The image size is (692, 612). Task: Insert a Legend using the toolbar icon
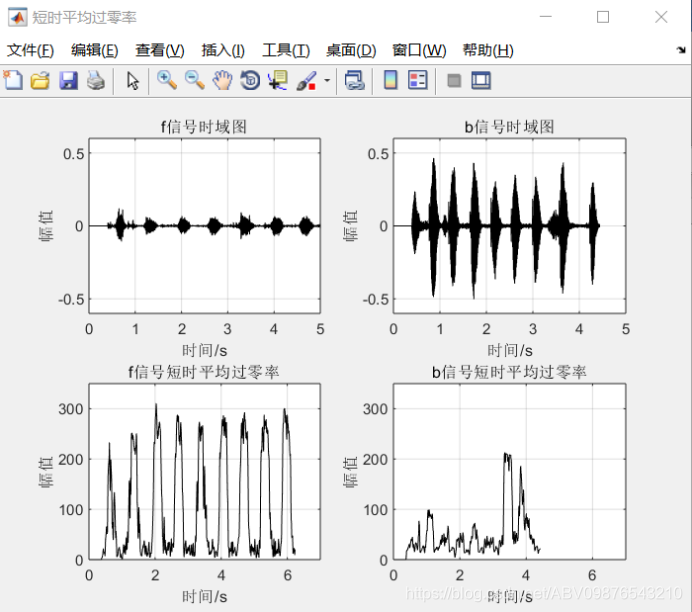coord(417,81)
